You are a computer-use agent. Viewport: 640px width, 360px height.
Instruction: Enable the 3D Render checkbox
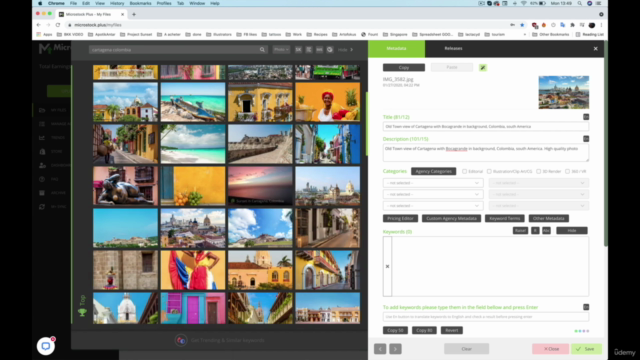point(538,171)
